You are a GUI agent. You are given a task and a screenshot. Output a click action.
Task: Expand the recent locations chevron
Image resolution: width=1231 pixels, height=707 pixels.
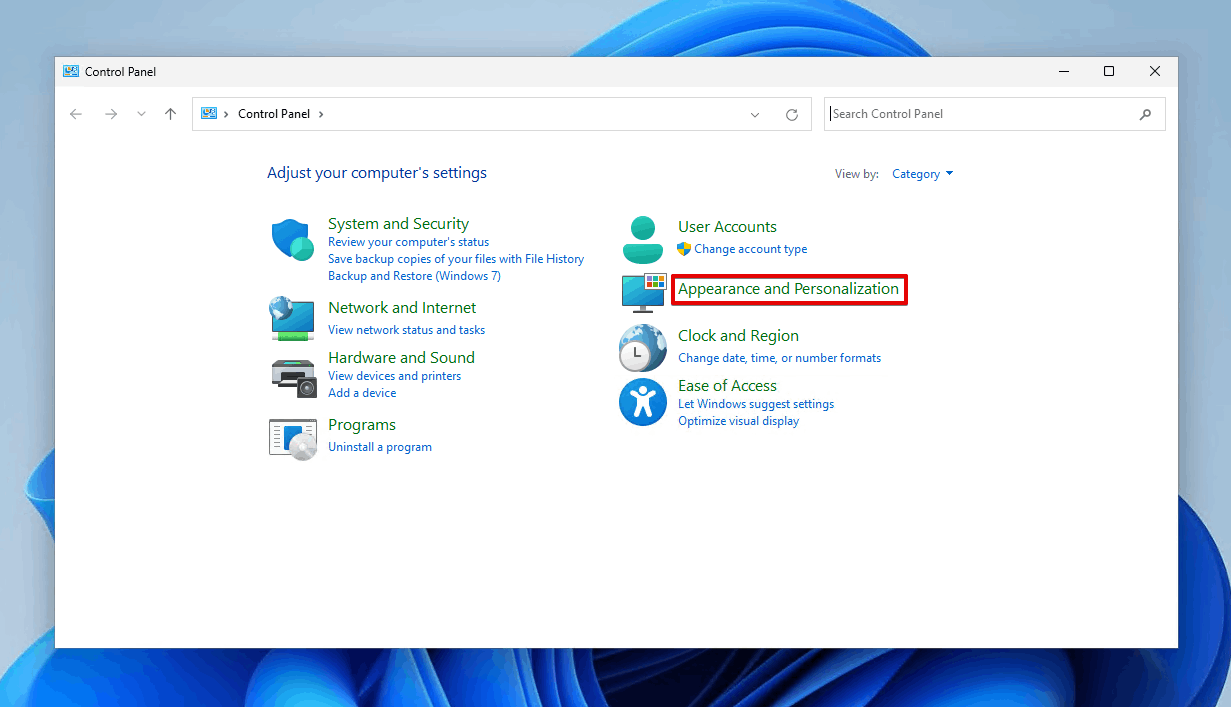[x=141, y=114]
